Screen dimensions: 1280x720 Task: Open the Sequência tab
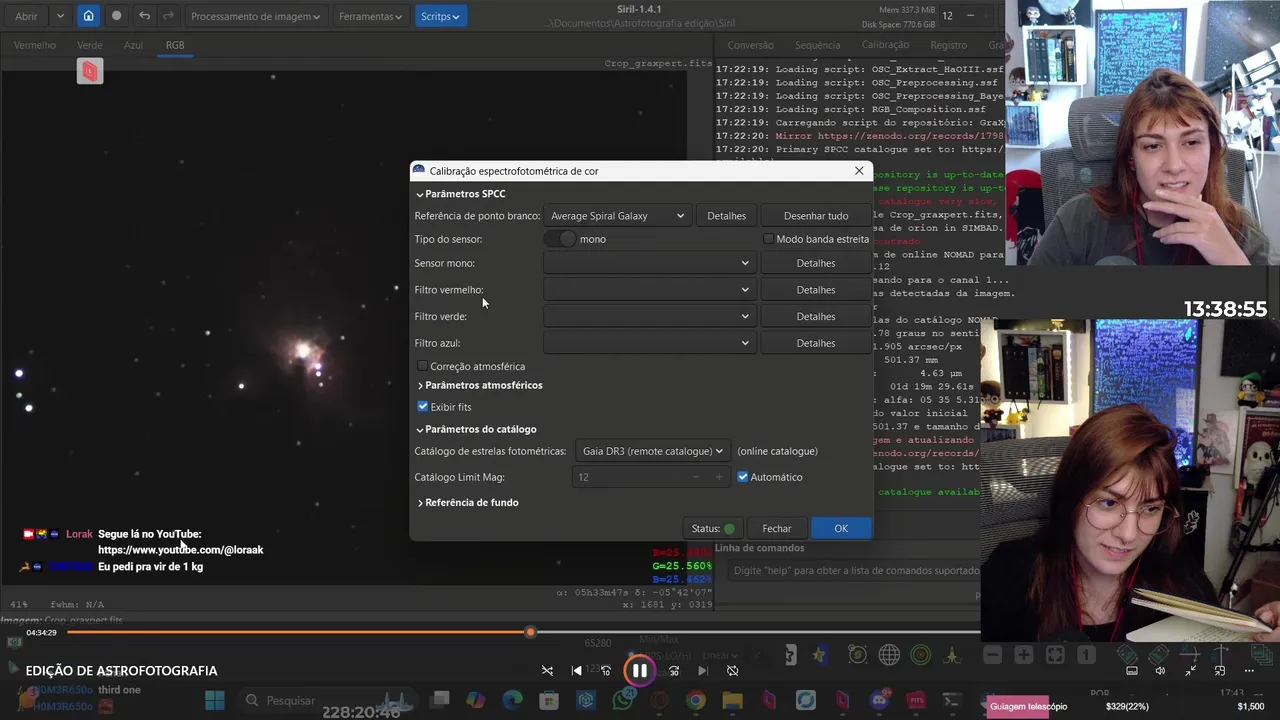coord(817,45)
